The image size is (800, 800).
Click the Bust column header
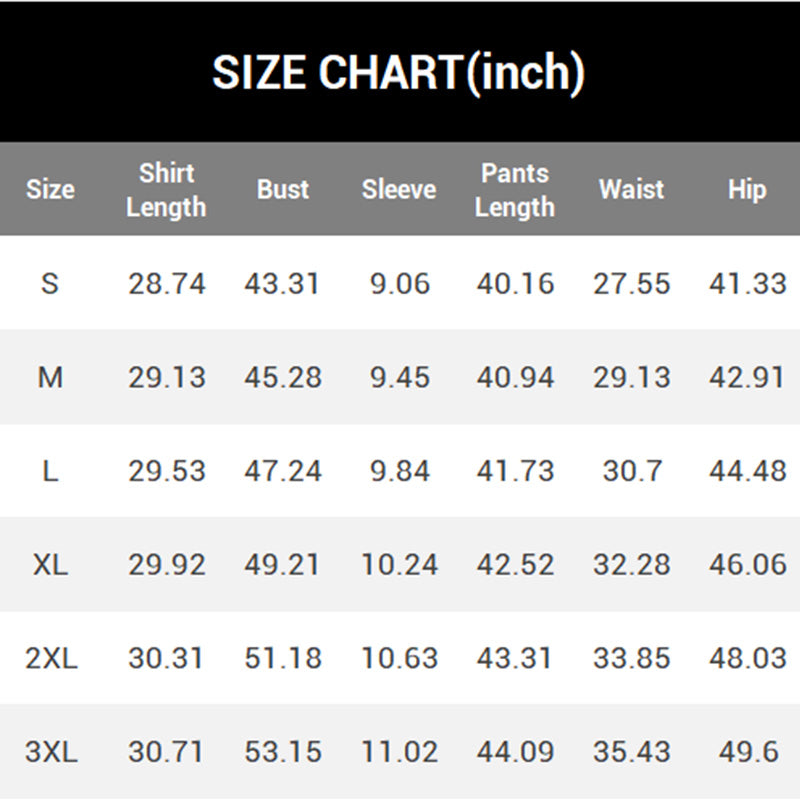pyautogui.click(x=283, y=190)
